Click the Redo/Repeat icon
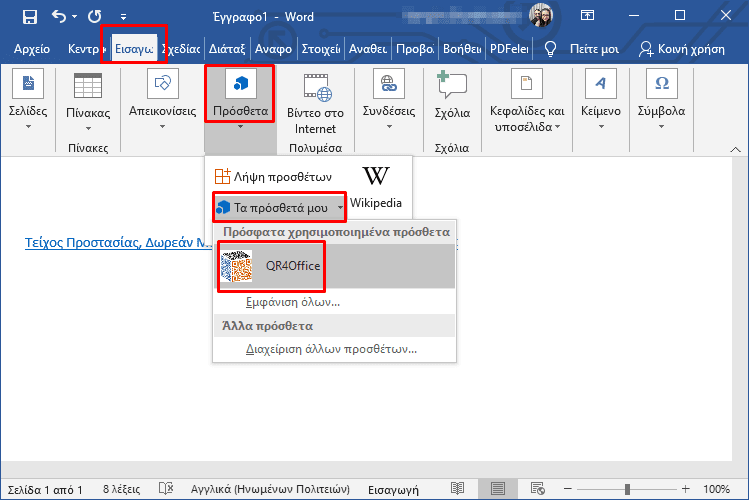This screenshot has height=500, width=749. pos(95,17)
